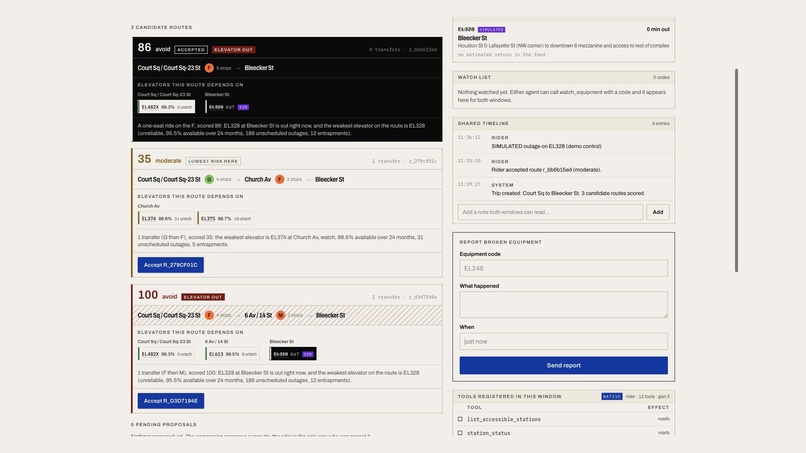
Task: Click the 0 min out label
Action: (x=658, y=29)
